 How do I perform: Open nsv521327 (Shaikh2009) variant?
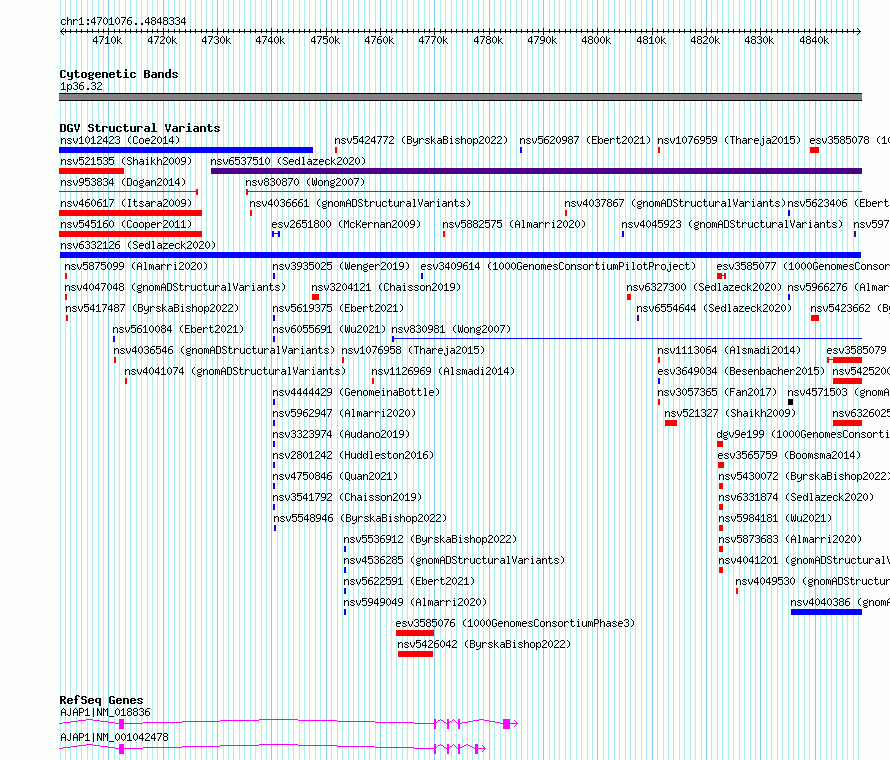tap(731, 413)
